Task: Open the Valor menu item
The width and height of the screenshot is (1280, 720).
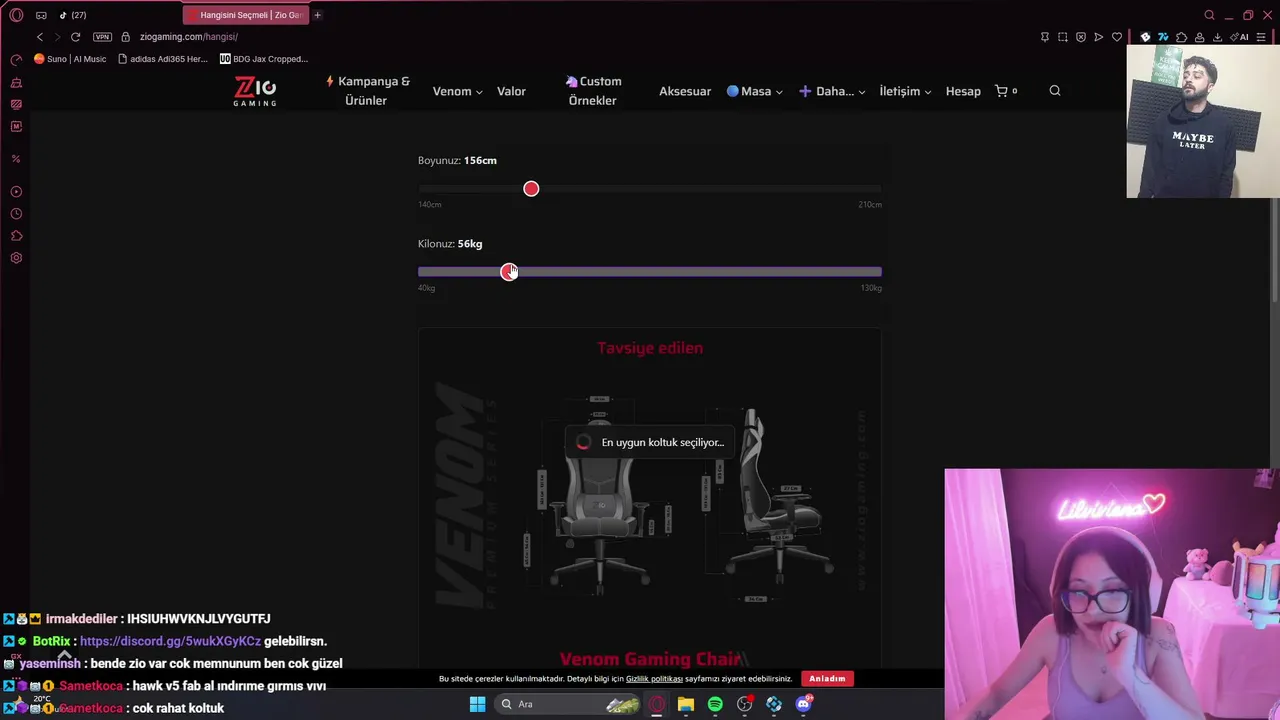Action: (x=511, y=91)
